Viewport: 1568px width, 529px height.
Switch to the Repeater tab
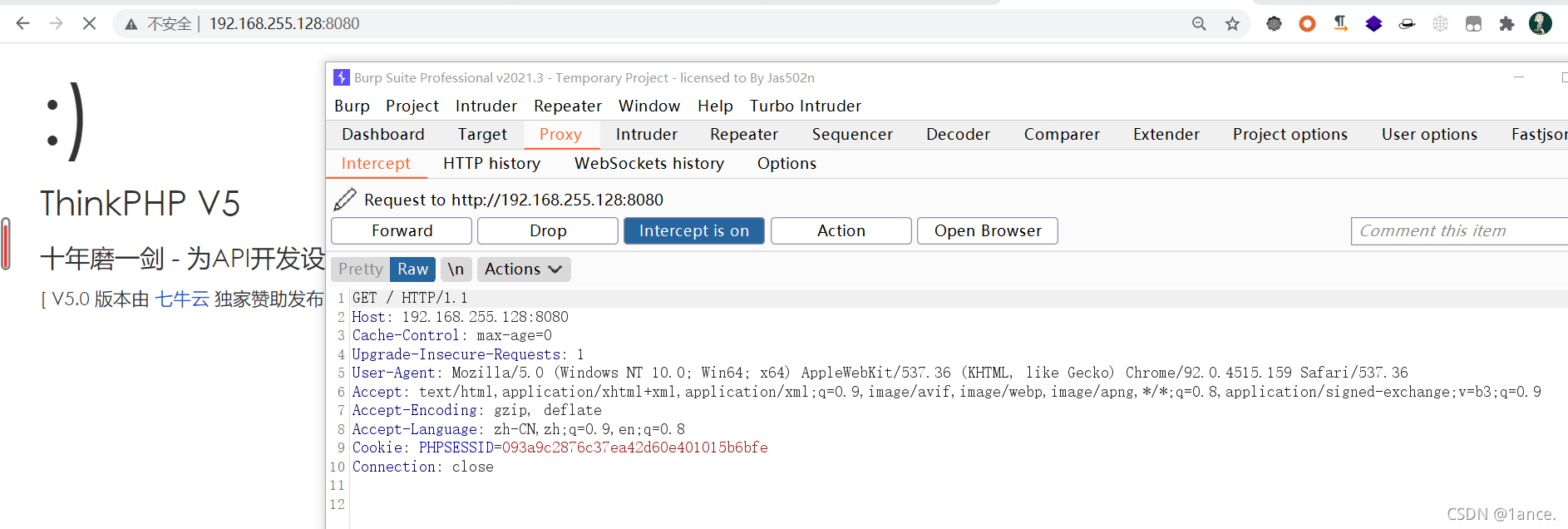tap(744, 134)
